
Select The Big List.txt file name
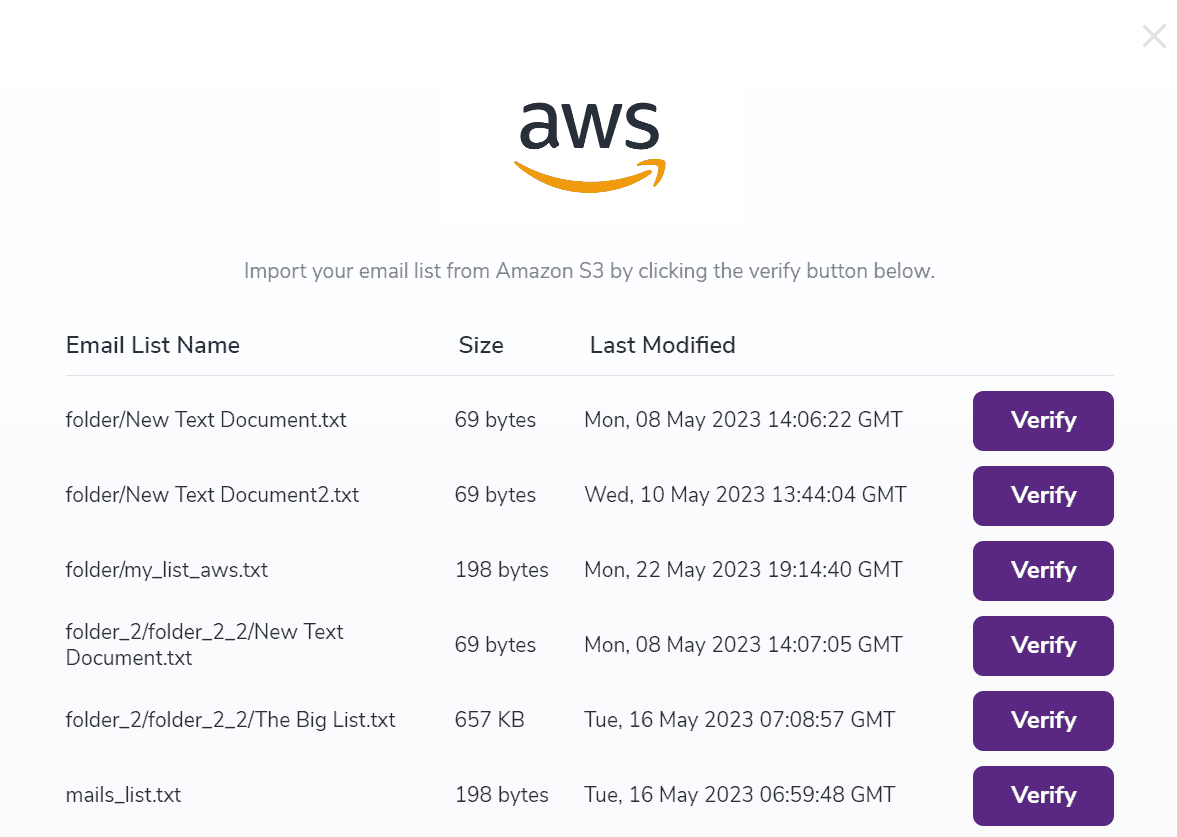tap(230, 719)
